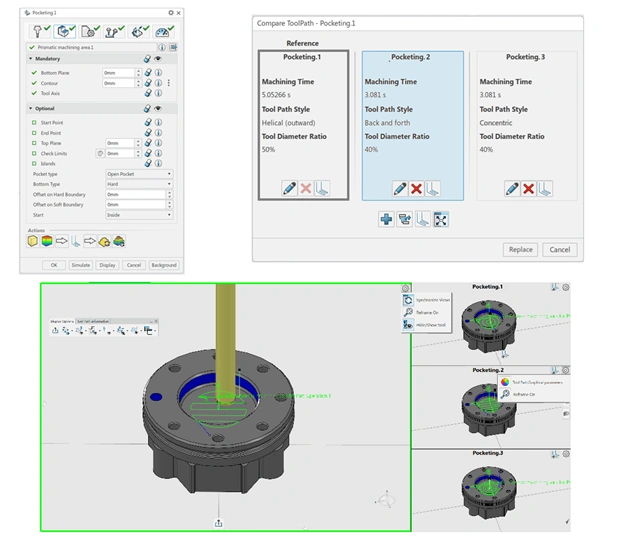This screenshot has width=631, height=538.
Task: Open the Start dropdown showing Inside
Action: [139, 215]
